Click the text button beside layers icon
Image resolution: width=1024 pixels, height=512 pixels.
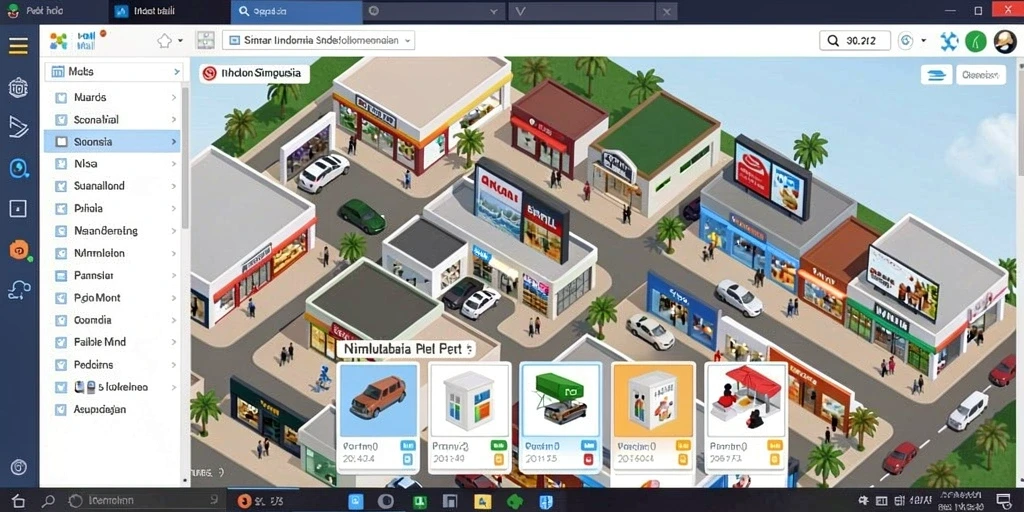coord(981,75)
